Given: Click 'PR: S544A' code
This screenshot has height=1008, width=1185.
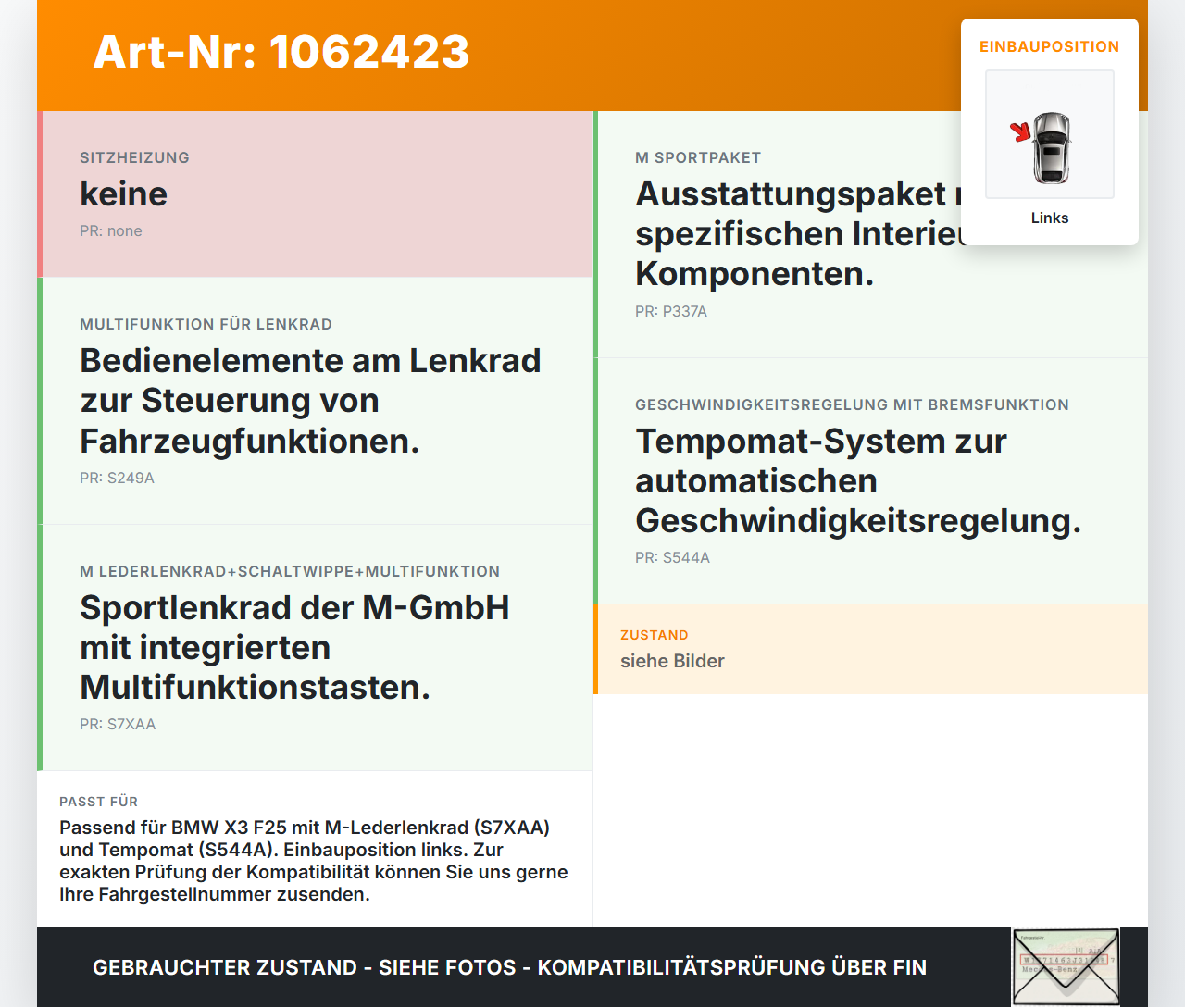Looking at the screenshot, I should click(672, 557).
